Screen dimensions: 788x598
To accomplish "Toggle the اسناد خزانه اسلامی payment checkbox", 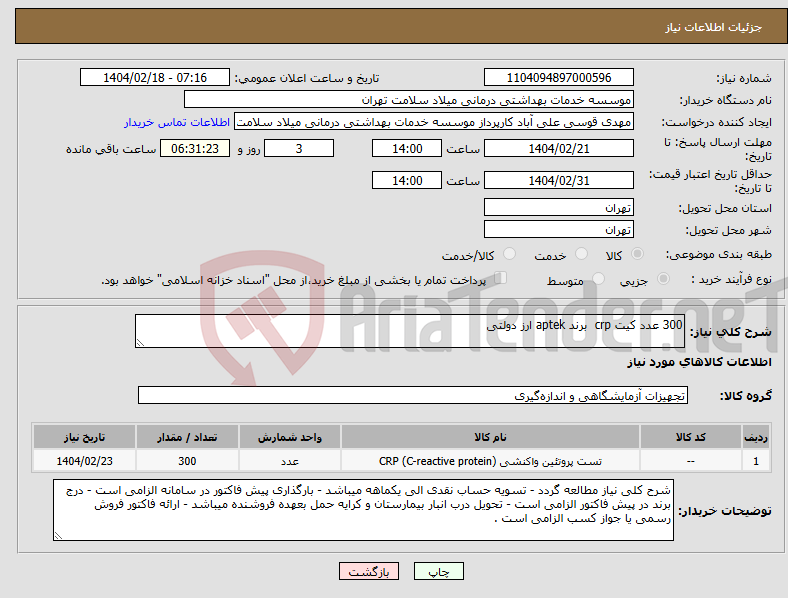I will coord(501,278).
